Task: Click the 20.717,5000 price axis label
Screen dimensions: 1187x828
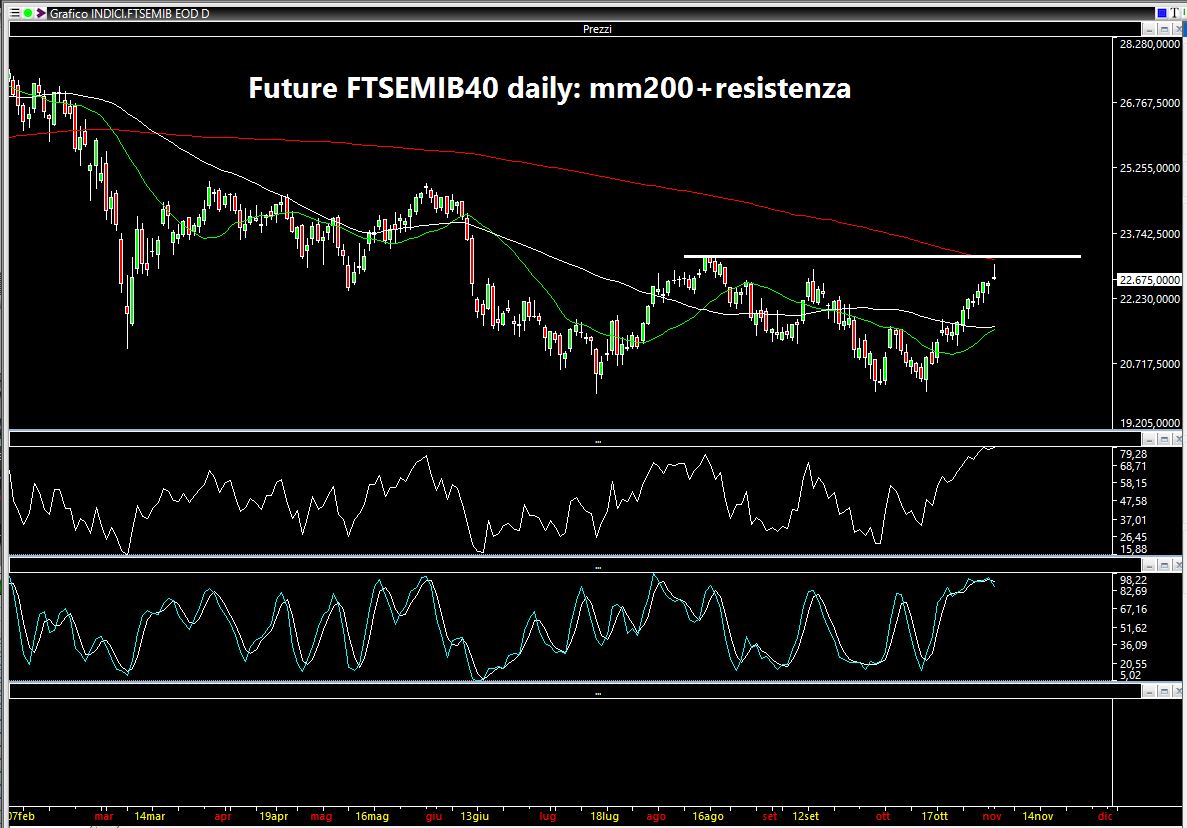Action: pos(1150,364)
